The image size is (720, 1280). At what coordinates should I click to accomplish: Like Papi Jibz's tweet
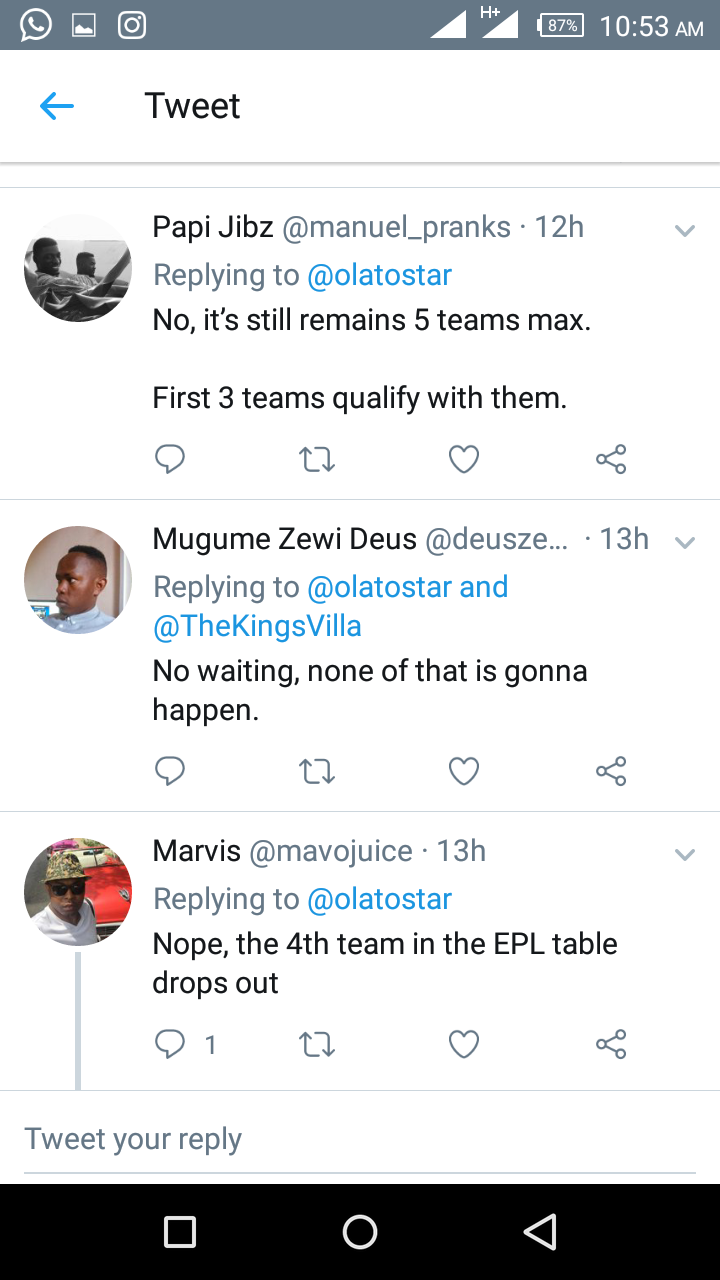tap(464, 459)
